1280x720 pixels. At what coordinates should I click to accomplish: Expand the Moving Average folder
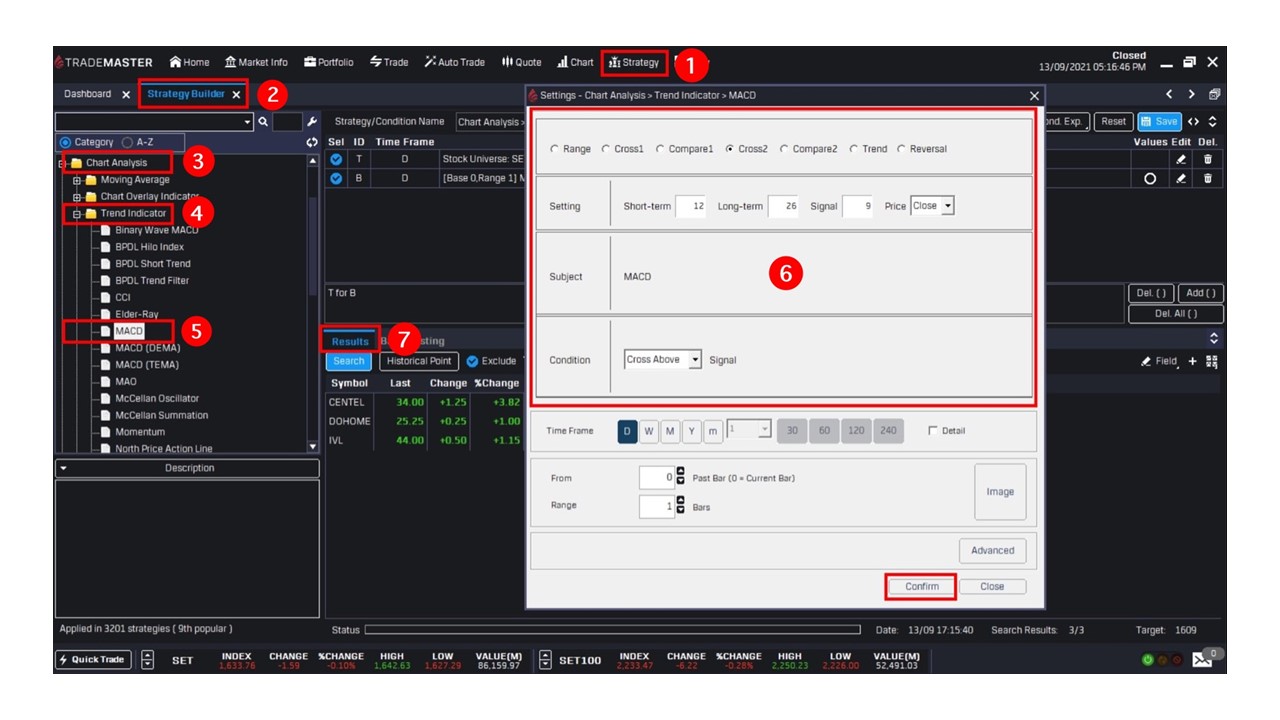77,180
